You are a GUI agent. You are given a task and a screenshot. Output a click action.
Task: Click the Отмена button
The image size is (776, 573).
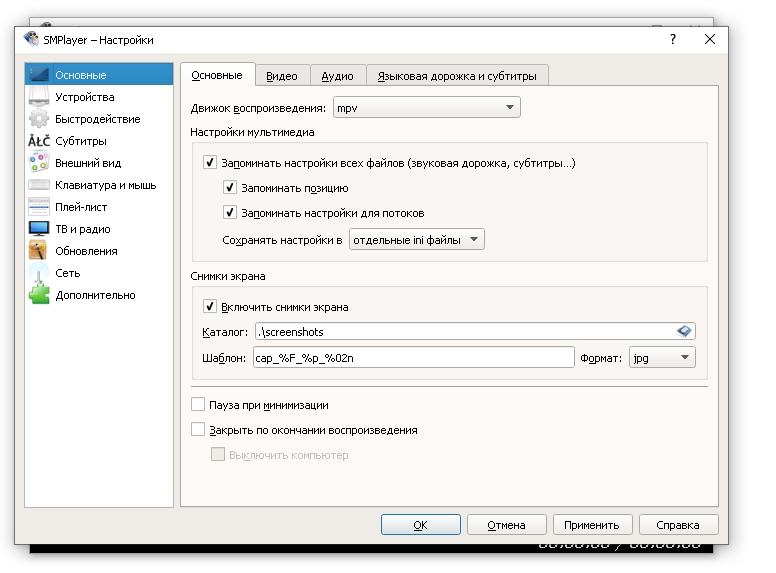506,525
